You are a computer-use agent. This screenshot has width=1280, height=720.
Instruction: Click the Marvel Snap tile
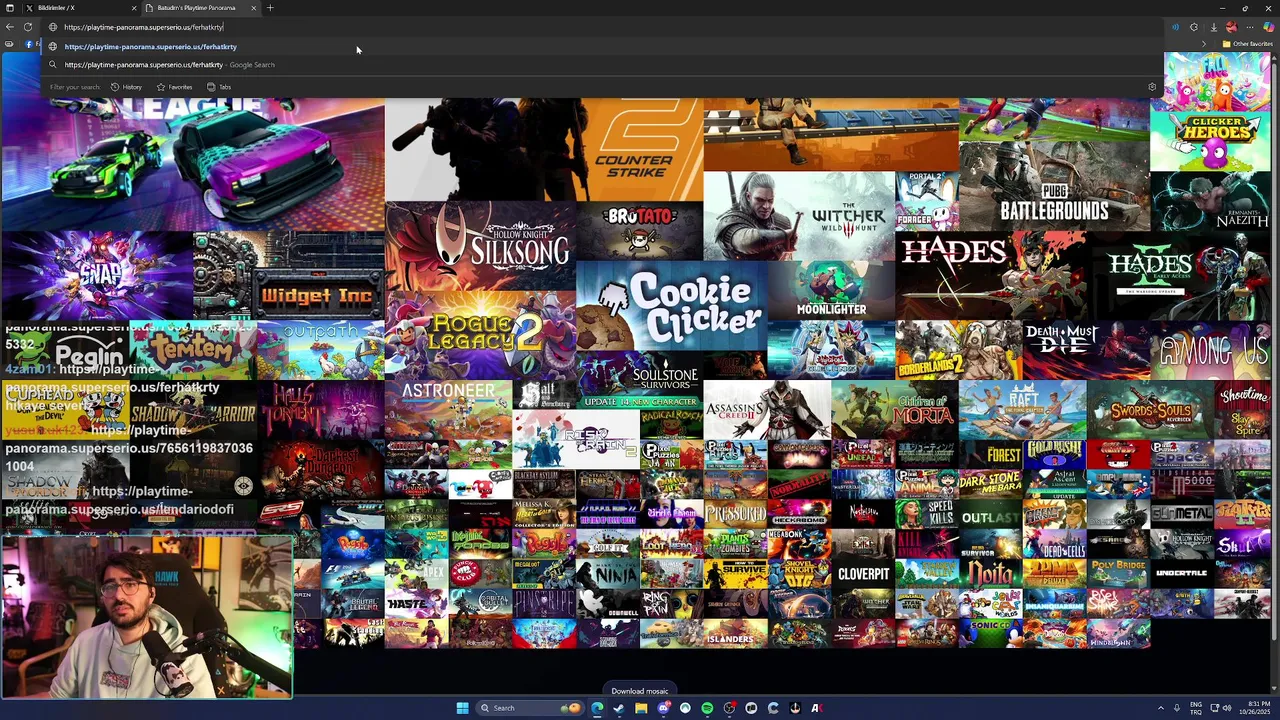click(96, 276)
